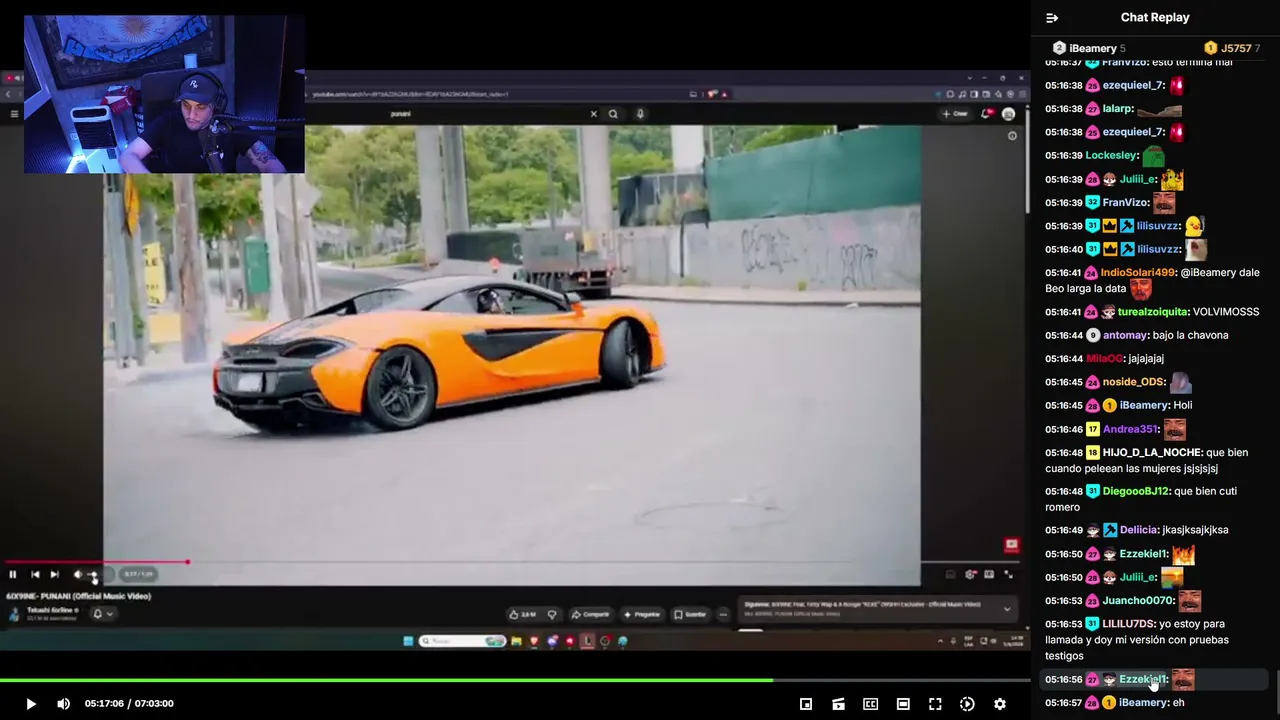
Task: Click the badge next to LILILU7DS
Action: coord(1093,624)
